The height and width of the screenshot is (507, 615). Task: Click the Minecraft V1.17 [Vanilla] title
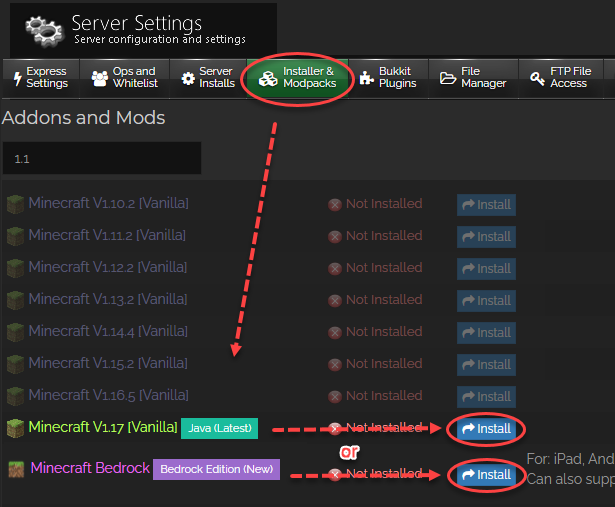tap(103, 427)
